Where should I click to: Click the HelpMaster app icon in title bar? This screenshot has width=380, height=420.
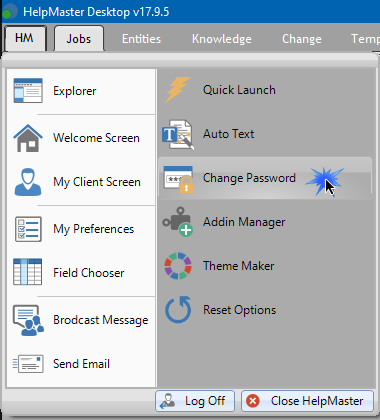[x=9, y=12]
